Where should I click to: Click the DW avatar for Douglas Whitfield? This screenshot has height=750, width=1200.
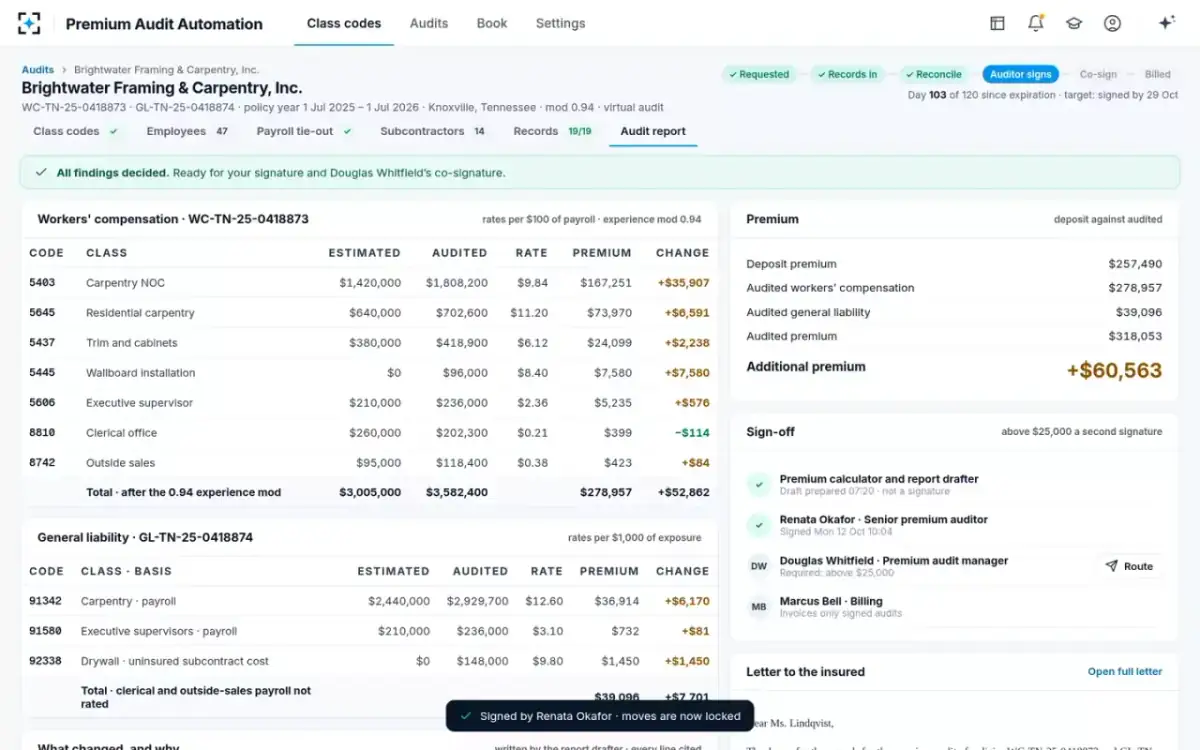(x=759, y=566)
